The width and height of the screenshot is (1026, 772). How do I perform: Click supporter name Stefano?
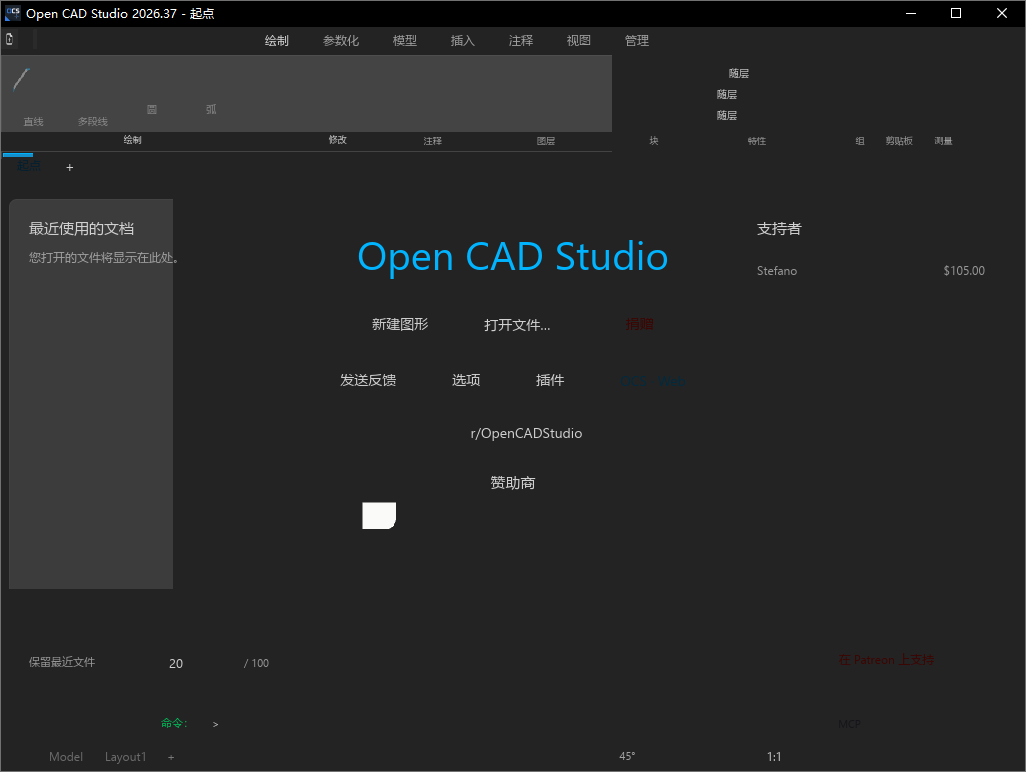click(x=777, y=271)
